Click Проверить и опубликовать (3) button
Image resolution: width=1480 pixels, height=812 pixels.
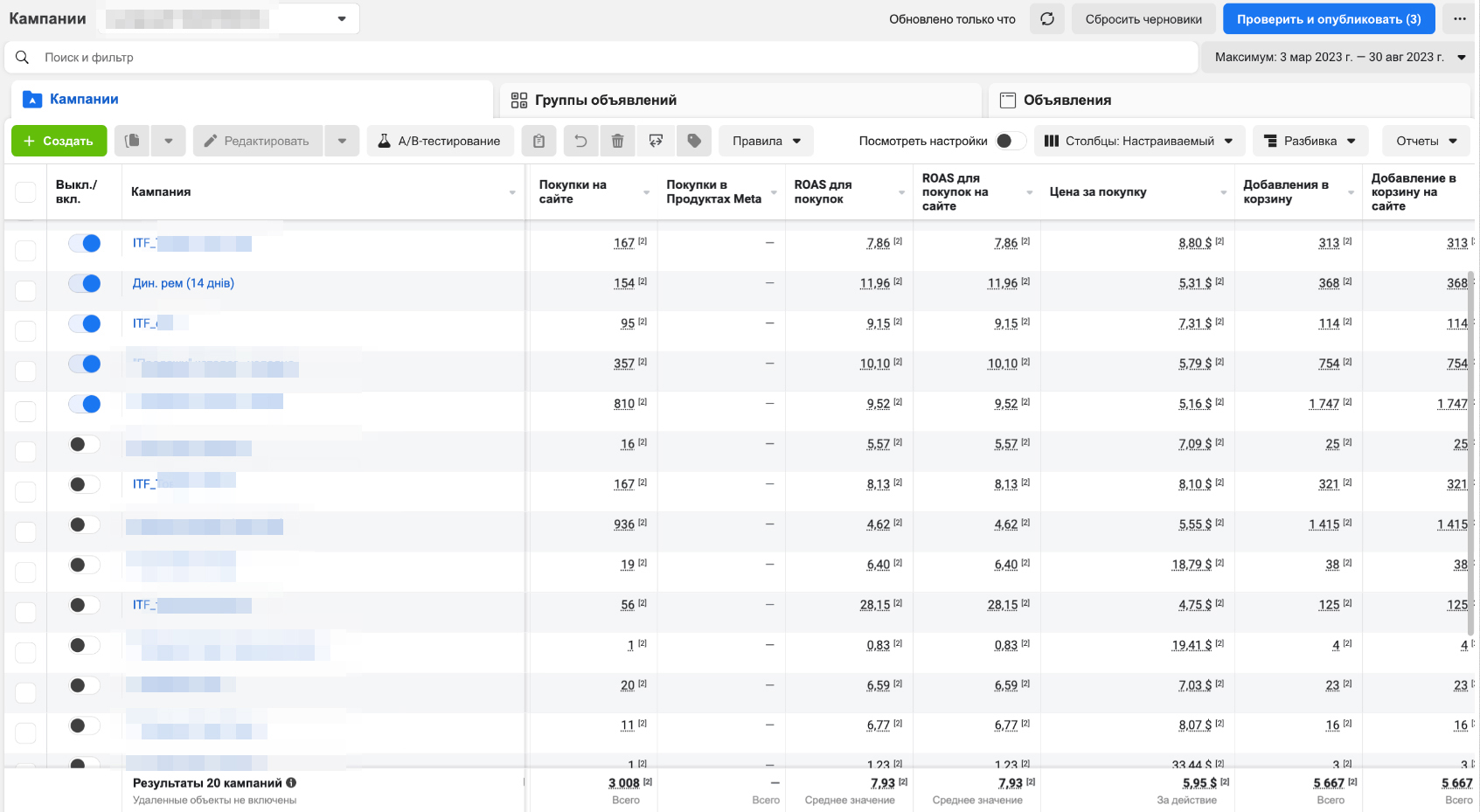tap(1328, 18)
